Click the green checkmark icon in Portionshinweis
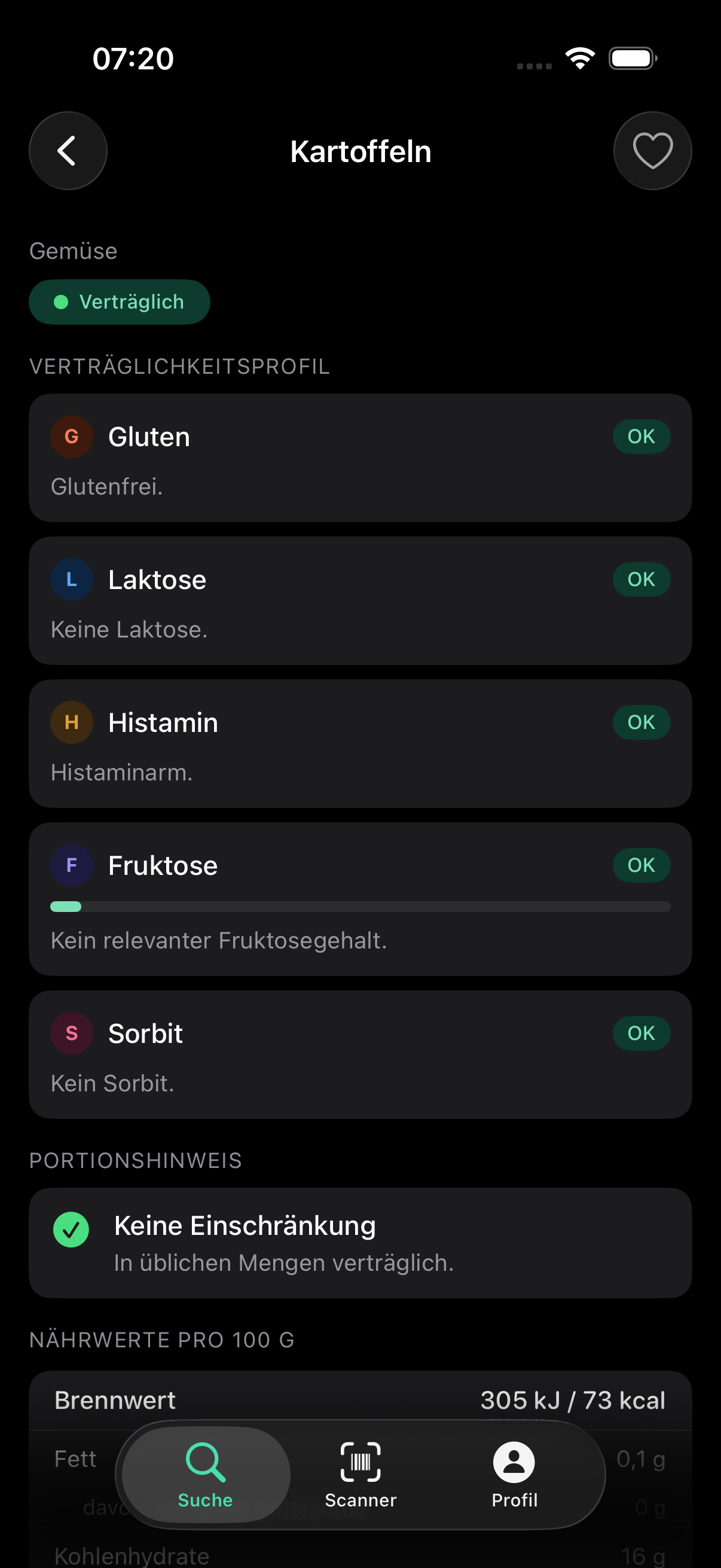 [x=71, y=1230]
